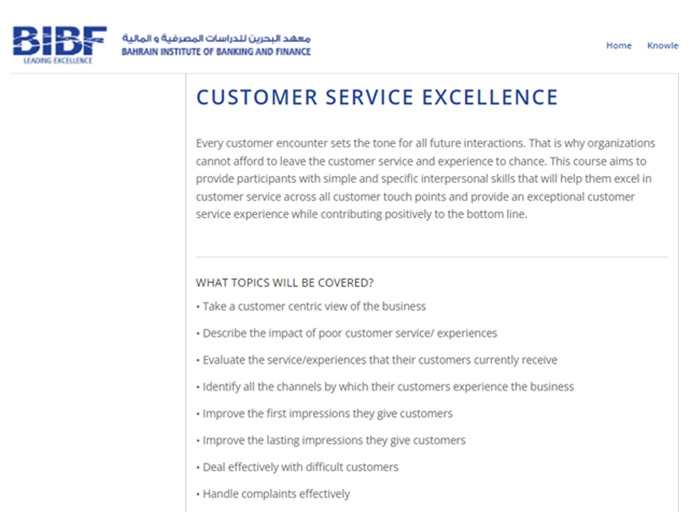This screenshot has height=530, width=690.
Task: Select the Handle complaints effectively bullet
Action: [273, 494]
